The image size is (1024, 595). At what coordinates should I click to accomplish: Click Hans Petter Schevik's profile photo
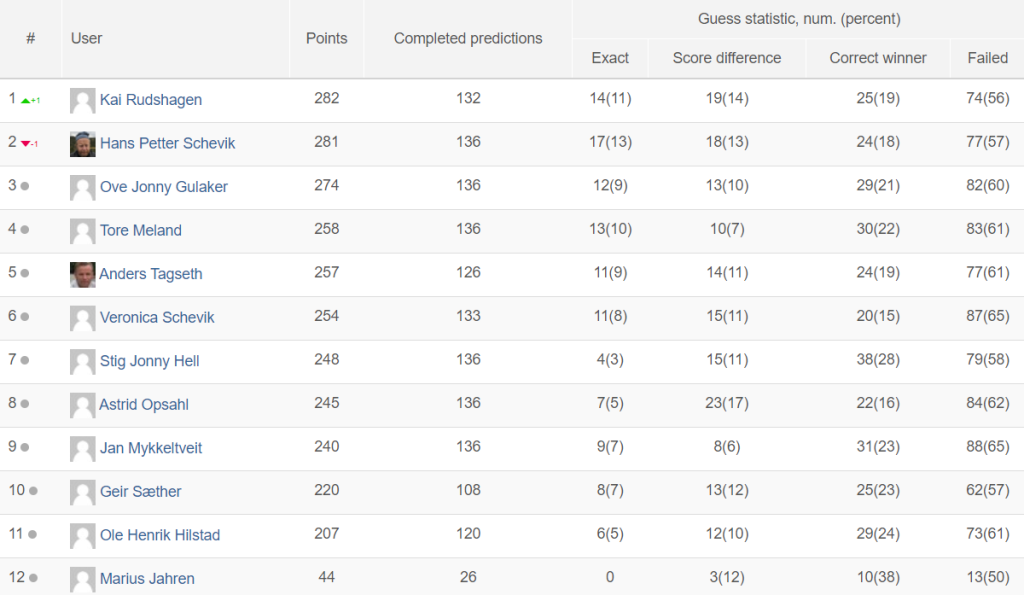82,144
